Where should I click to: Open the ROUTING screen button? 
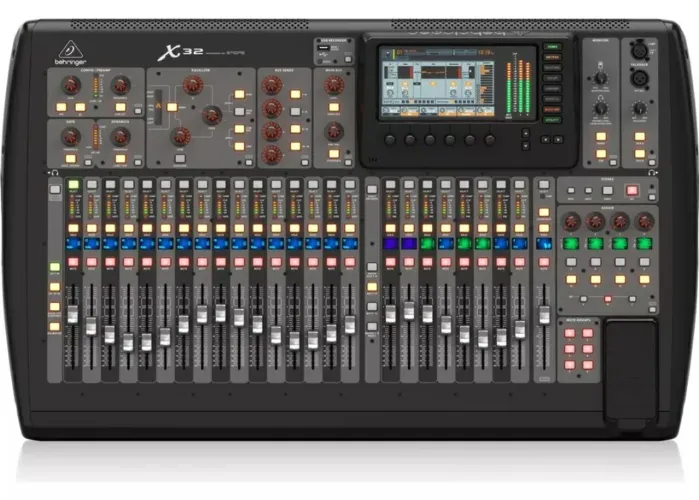coord(552,68)
